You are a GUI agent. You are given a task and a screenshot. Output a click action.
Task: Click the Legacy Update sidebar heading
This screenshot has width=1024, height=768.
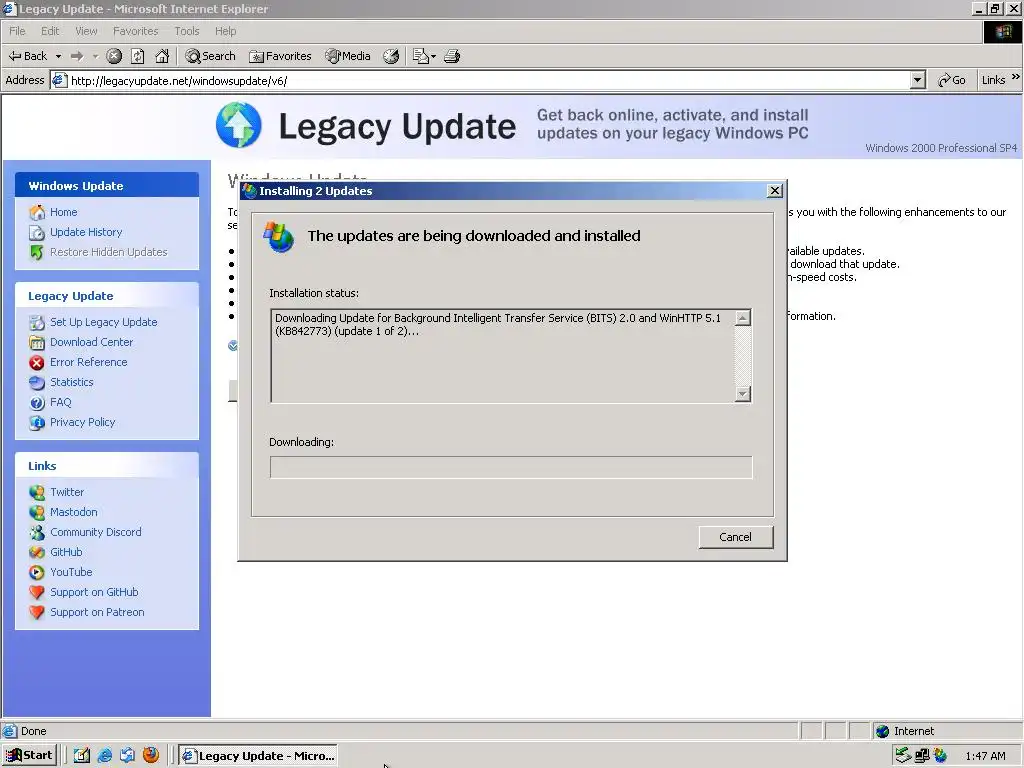pos(71,296)
